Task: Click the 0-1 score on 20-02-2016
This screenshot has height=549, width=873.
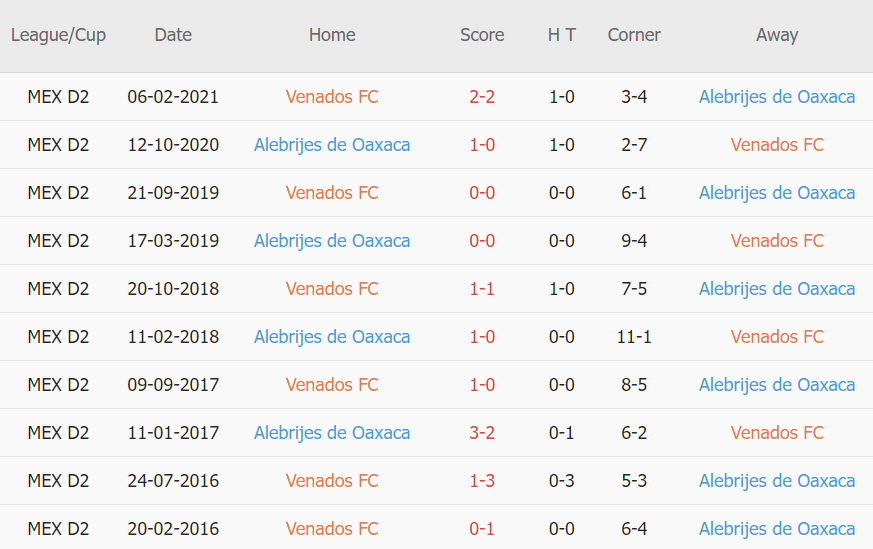Action: point(482,529)
